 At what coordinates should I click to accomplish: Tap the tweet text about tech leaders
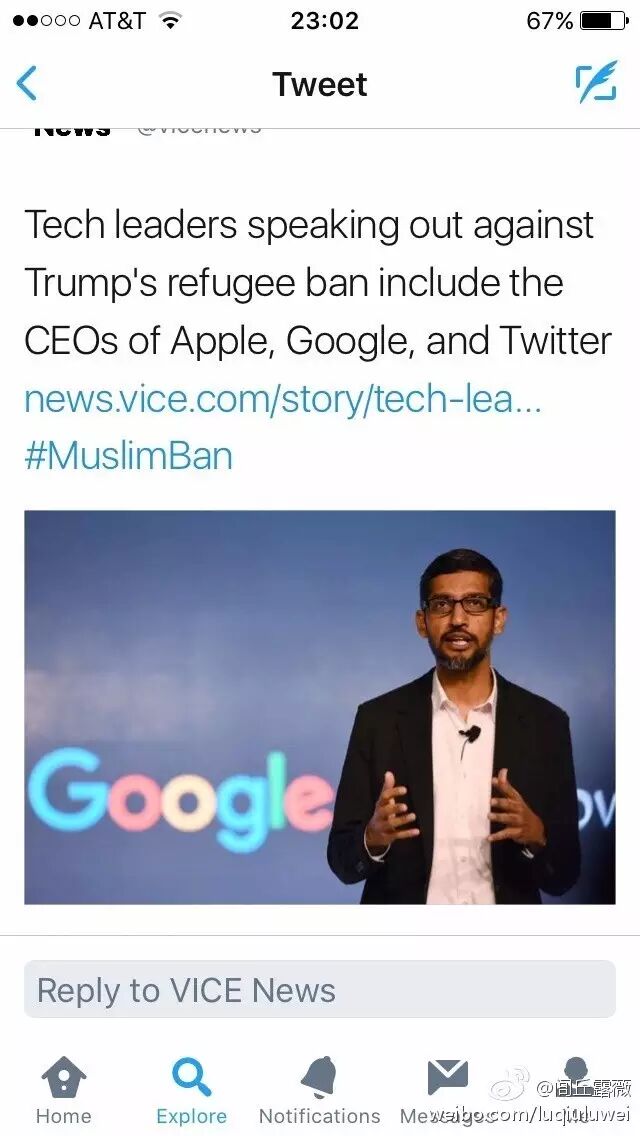(317, 283)
